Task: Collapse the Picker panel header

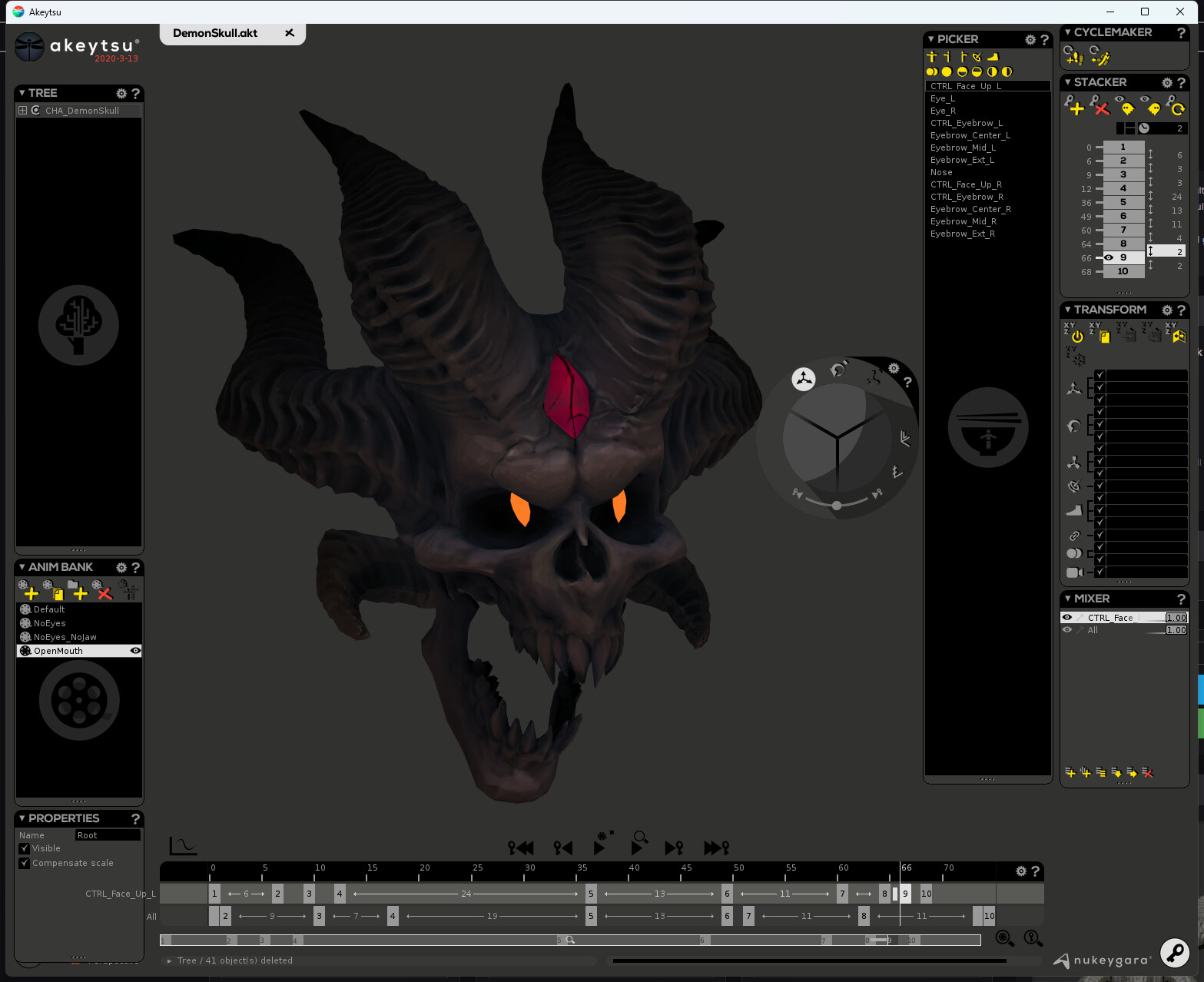Action: (x=930, y=38)
